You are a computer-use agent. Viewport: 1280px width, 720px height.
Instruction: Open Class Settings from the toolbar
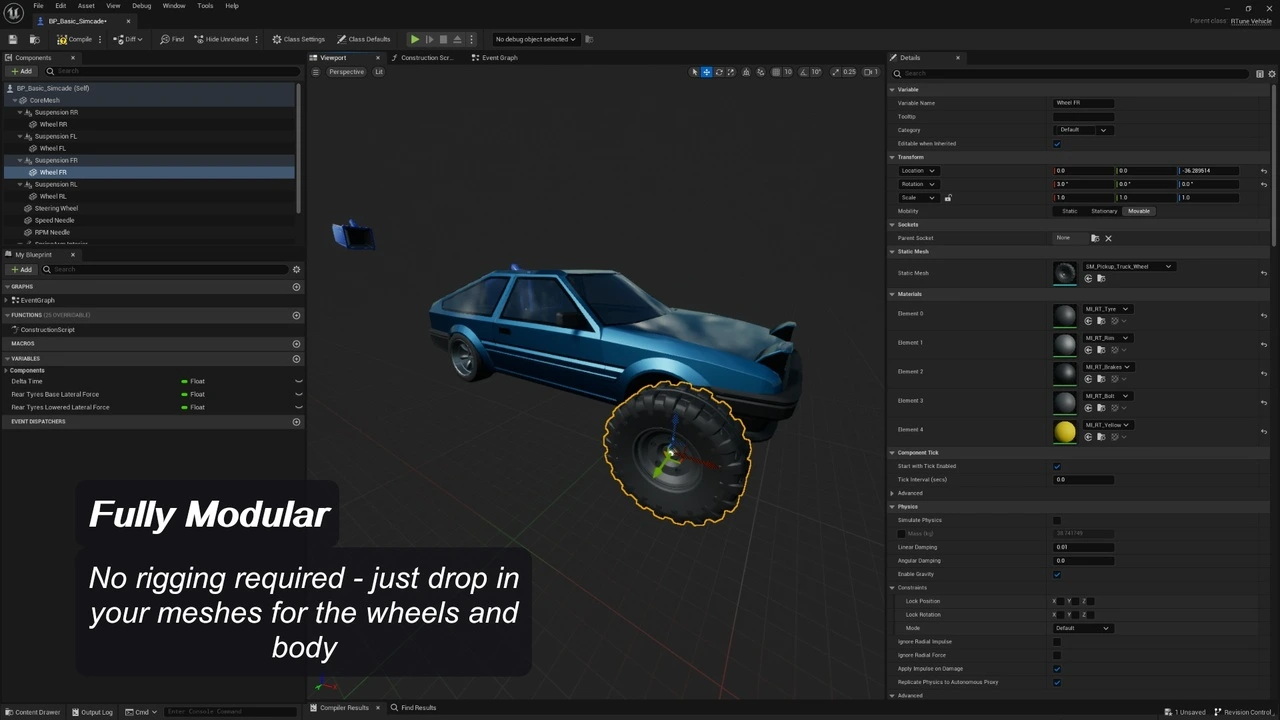pyautogui.click(x=298, y=39)
